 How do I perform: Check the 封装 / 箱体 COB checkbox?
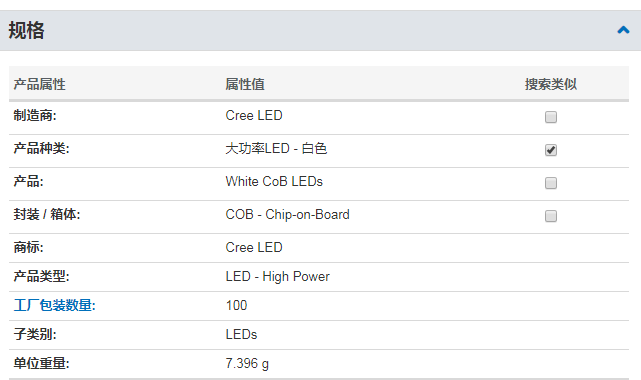tap(551, 216)
